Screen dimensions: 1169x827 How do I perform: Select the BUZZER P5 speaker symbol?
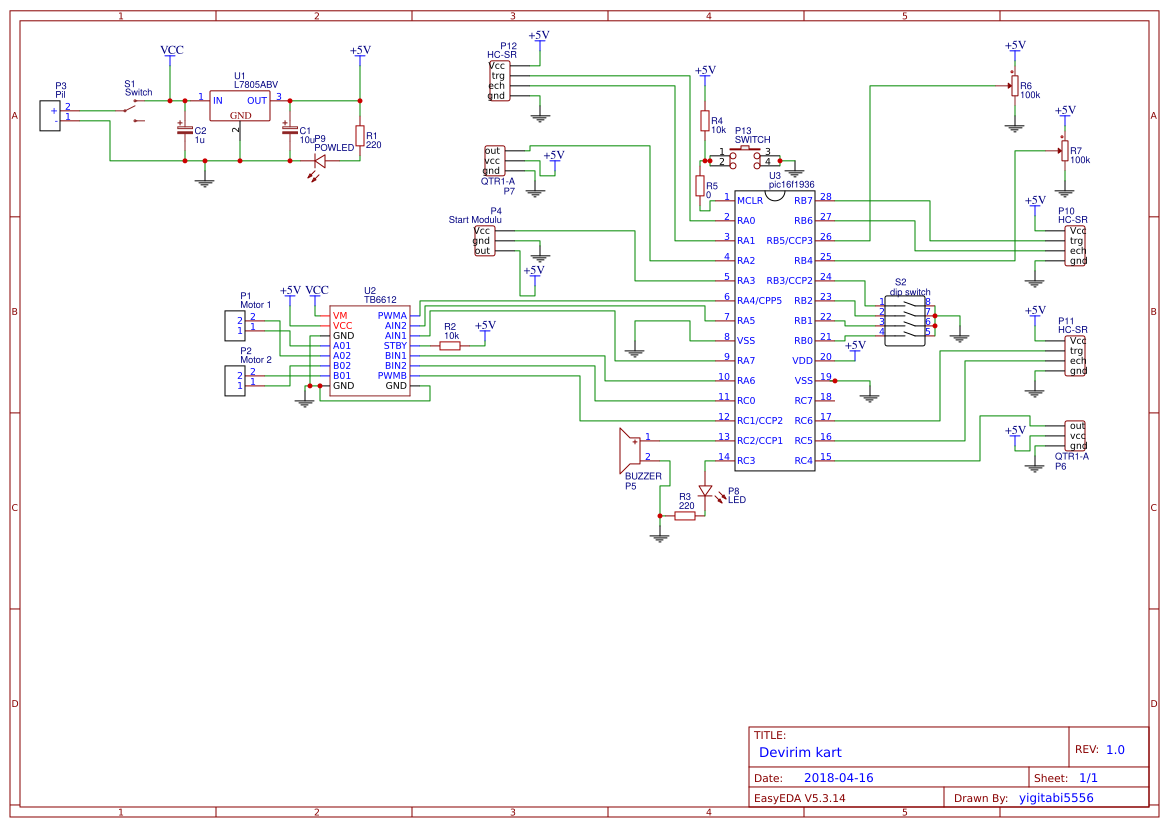click(630, 450)
